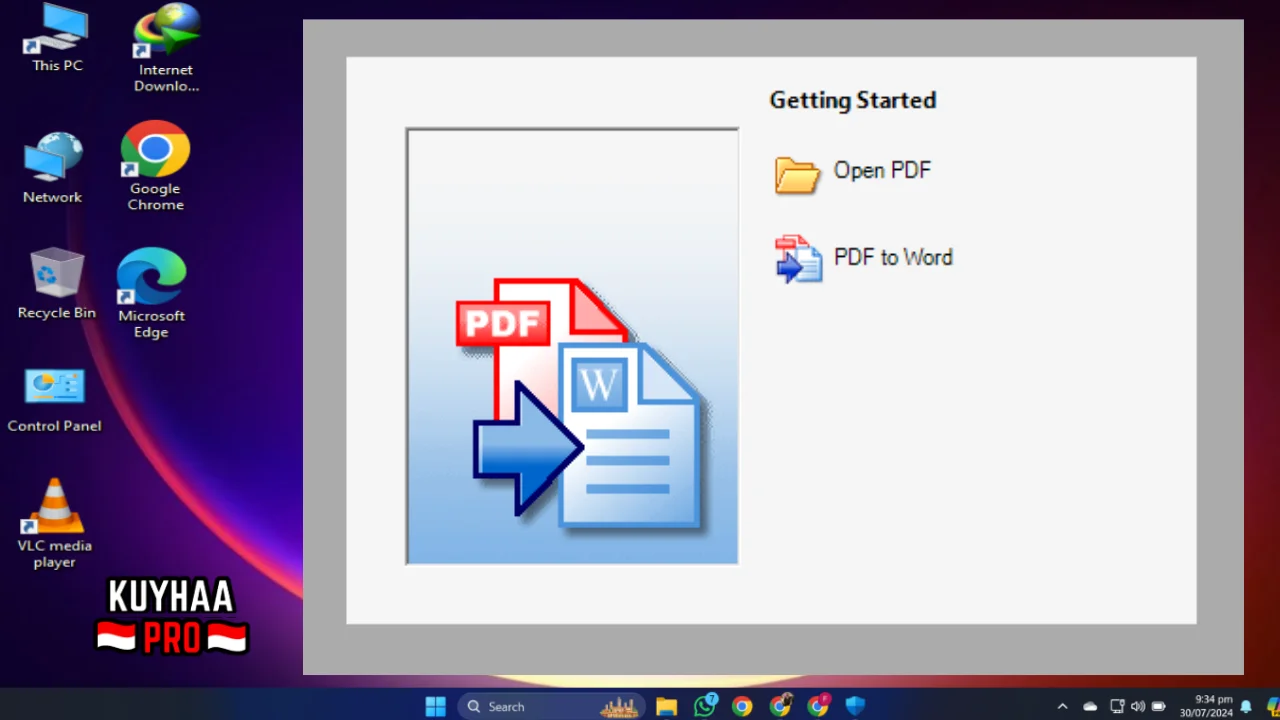Click the taskbar Search box

click(x=553, y=706)
